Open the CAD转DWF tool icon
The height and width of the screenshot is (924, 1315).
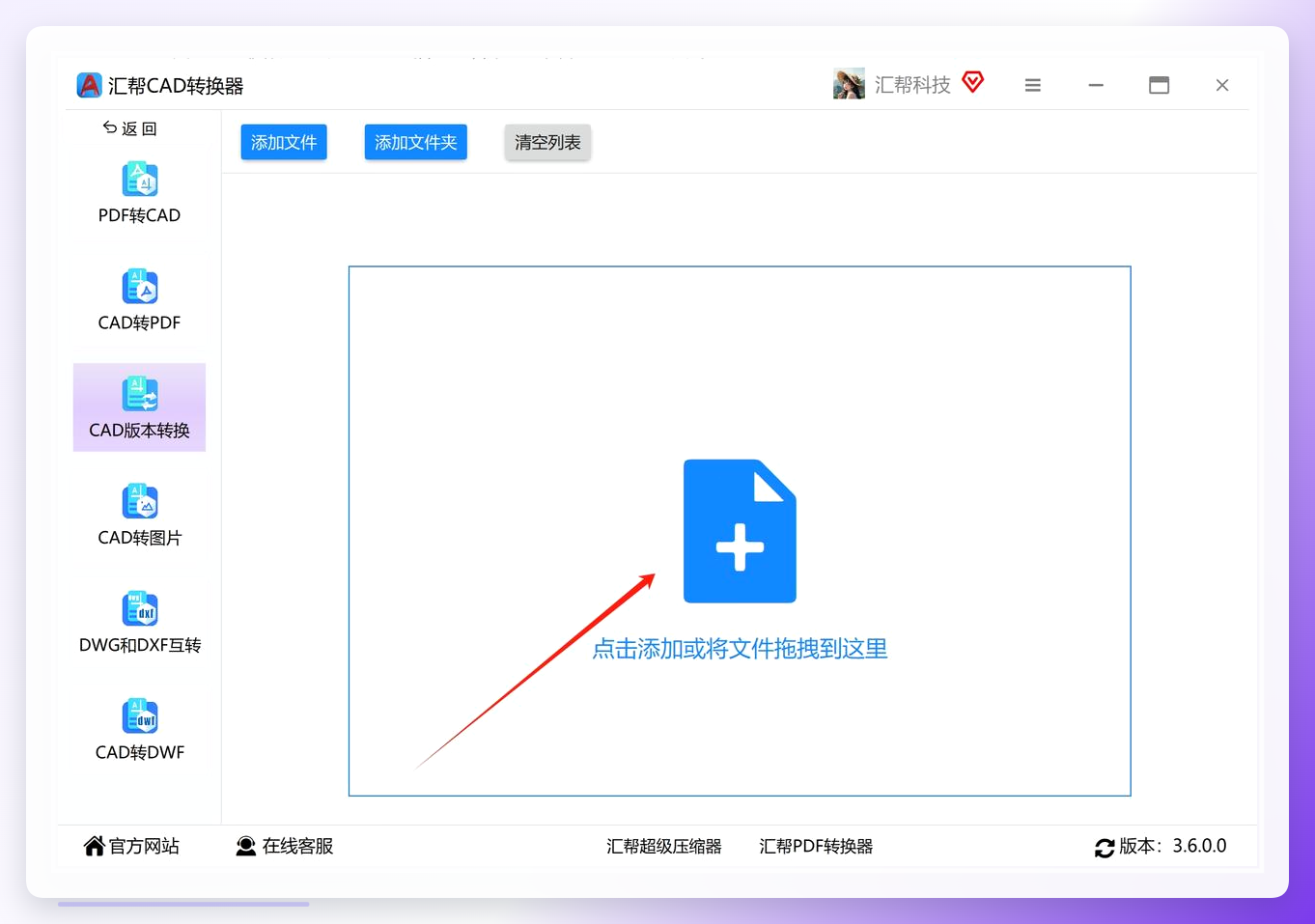pos(140,715)
